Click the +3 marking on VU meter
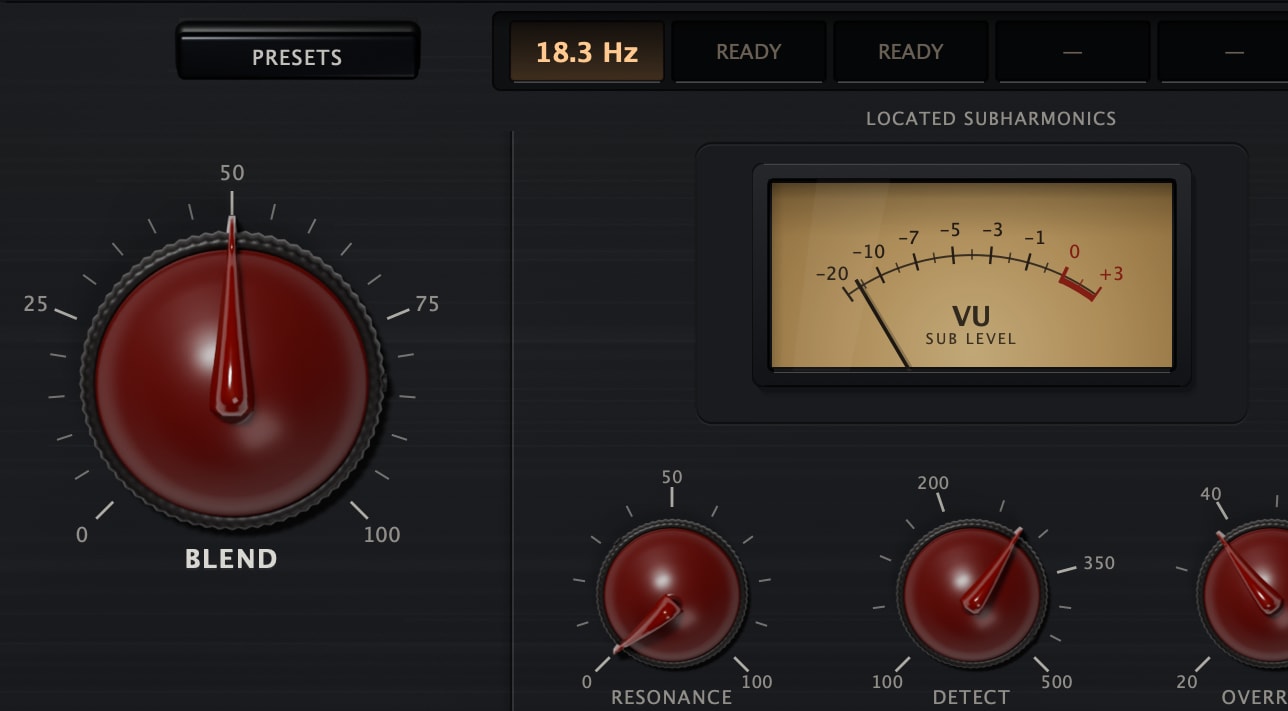Image resolution: width=1288 pixels, height=711 pixels. pos(1111,274)
